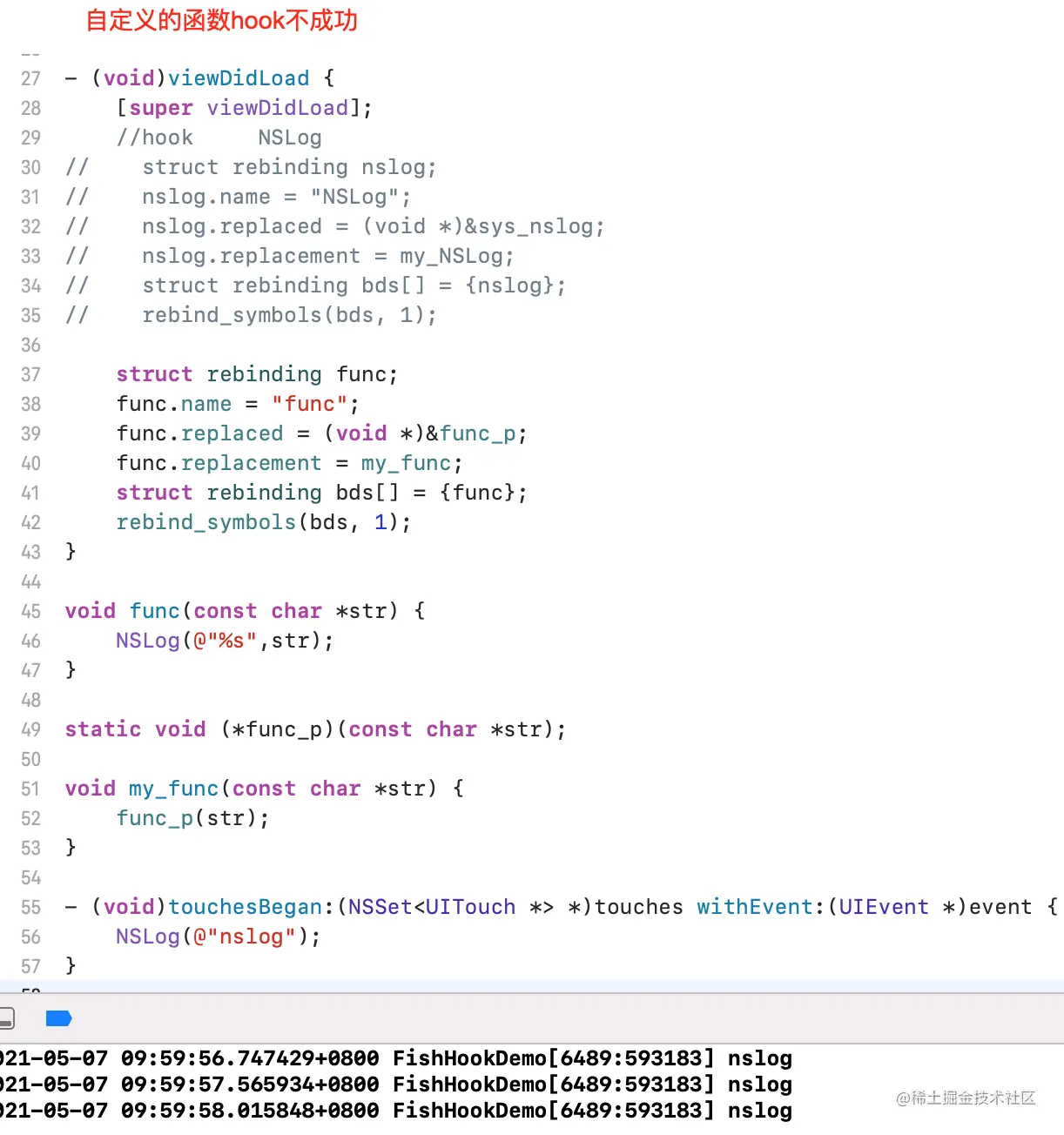The height and width of the screenshot is (1135, 1064).
Task: Click '(*func_p)' pointer declaration on line 49
Action: pyautogui.click(x=277, y=729)
